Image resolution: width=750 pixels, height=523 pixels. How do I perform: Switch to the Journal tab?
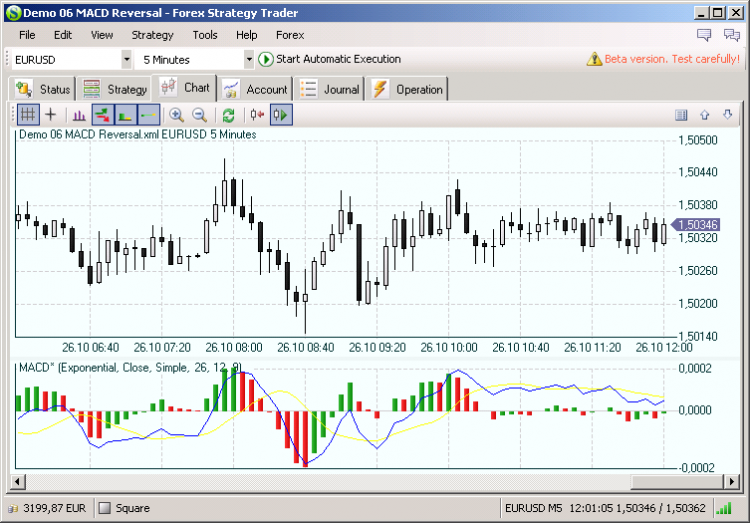pos(330,89)
